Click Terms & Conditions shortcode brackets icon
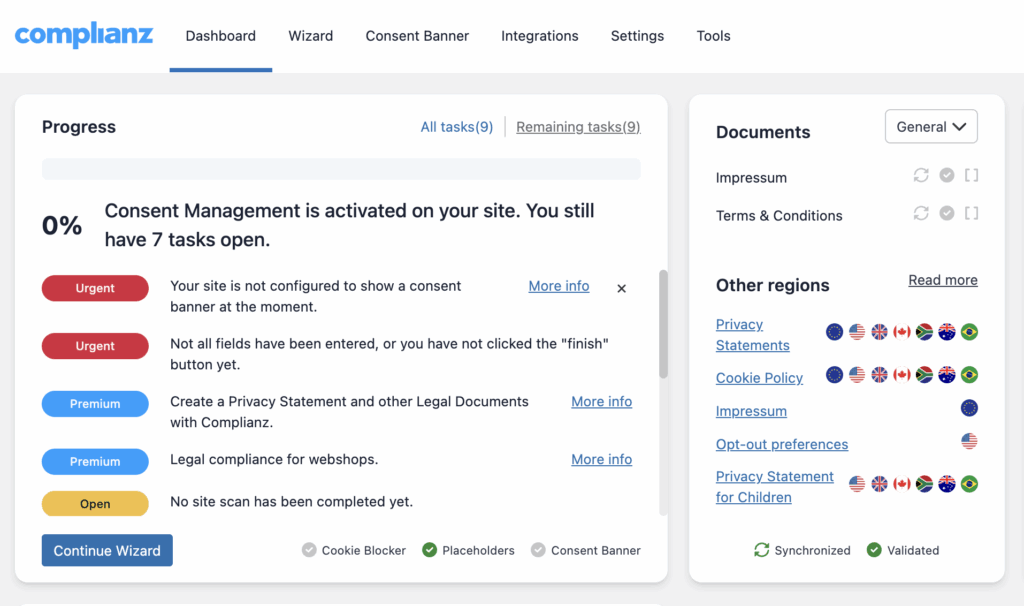The width and height of the screenshot is (1024, 606). click(972, 213)
